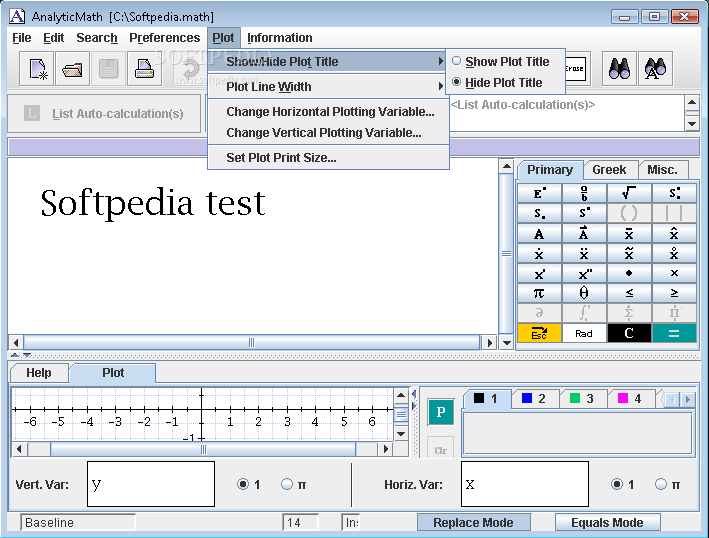
Task: Insert the dot product operator
Action: (629, 273)
